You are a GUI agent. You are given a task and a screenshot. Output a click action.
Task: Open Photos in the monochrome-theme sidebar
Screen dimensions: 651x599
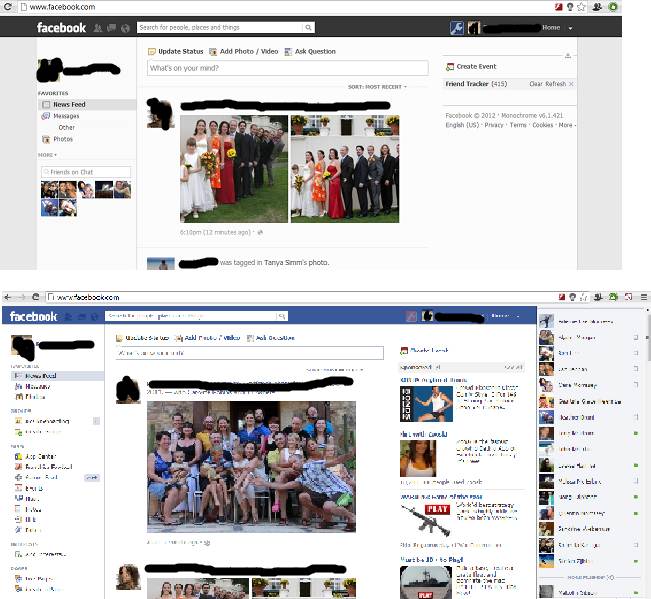62,139
